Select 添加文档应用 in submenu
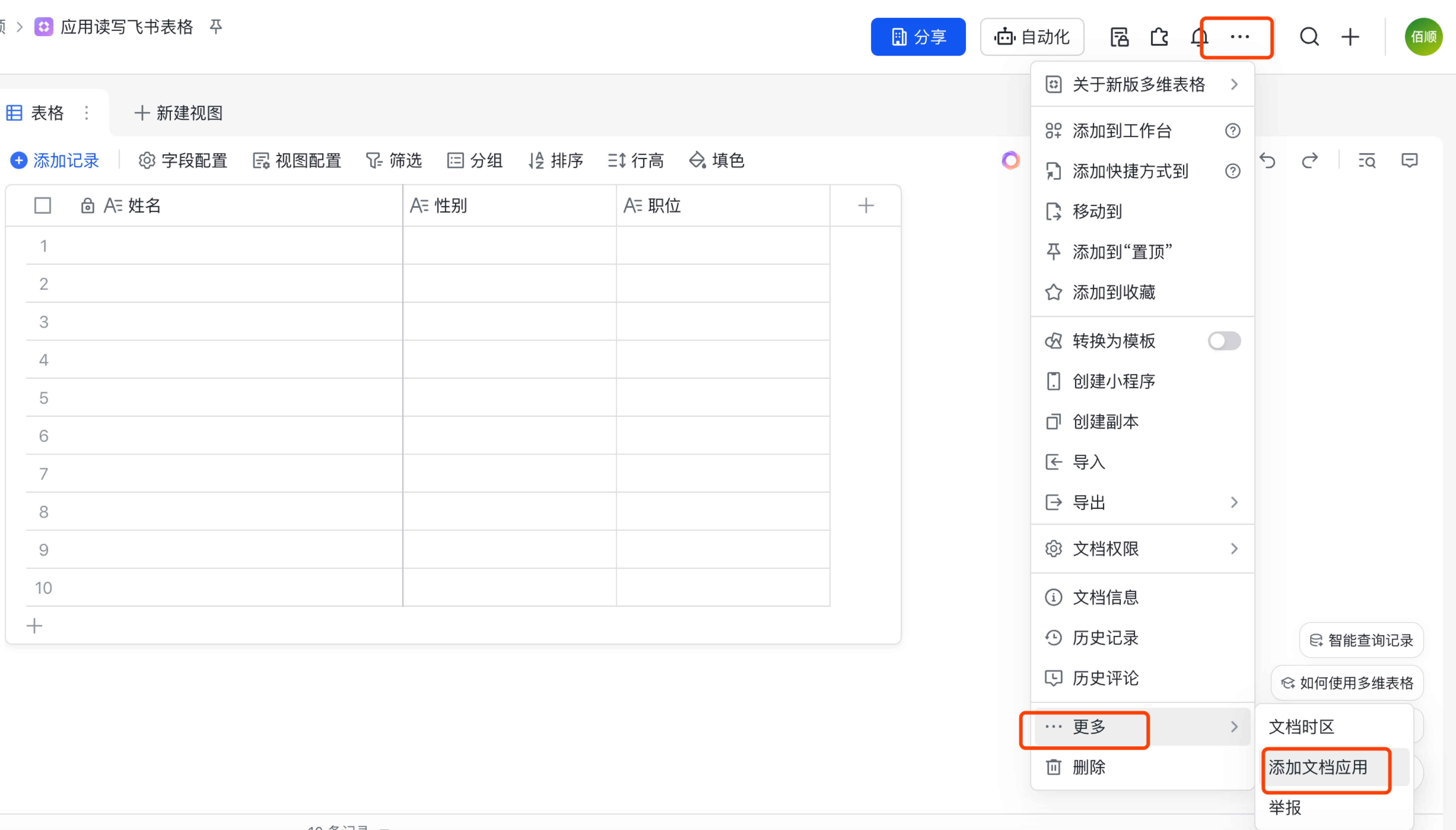Viewport: 1456px width, 830px height. click(1318, 767)
